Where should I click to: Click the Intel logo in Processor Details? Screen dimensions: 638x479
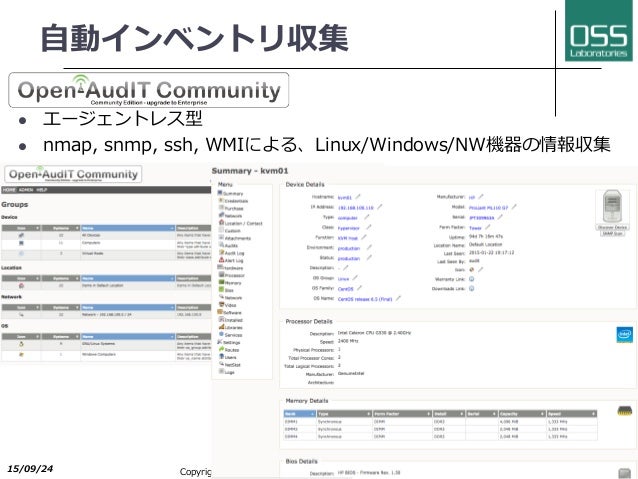tap(624, 335)
